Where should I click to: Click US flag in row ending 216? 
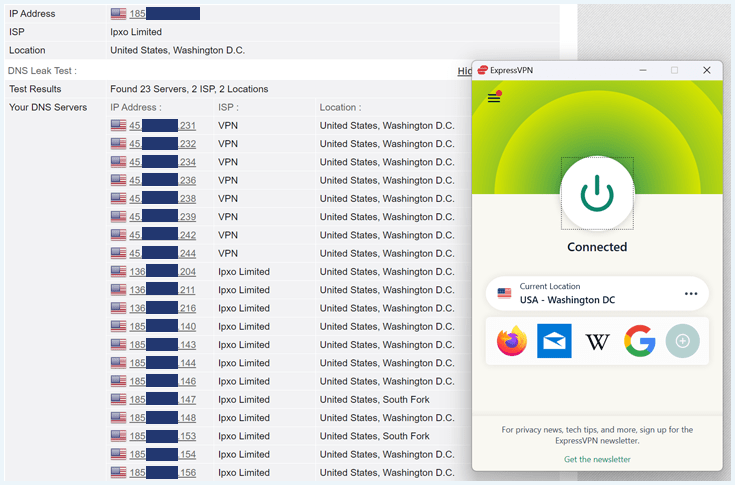[x=118, y=308]
